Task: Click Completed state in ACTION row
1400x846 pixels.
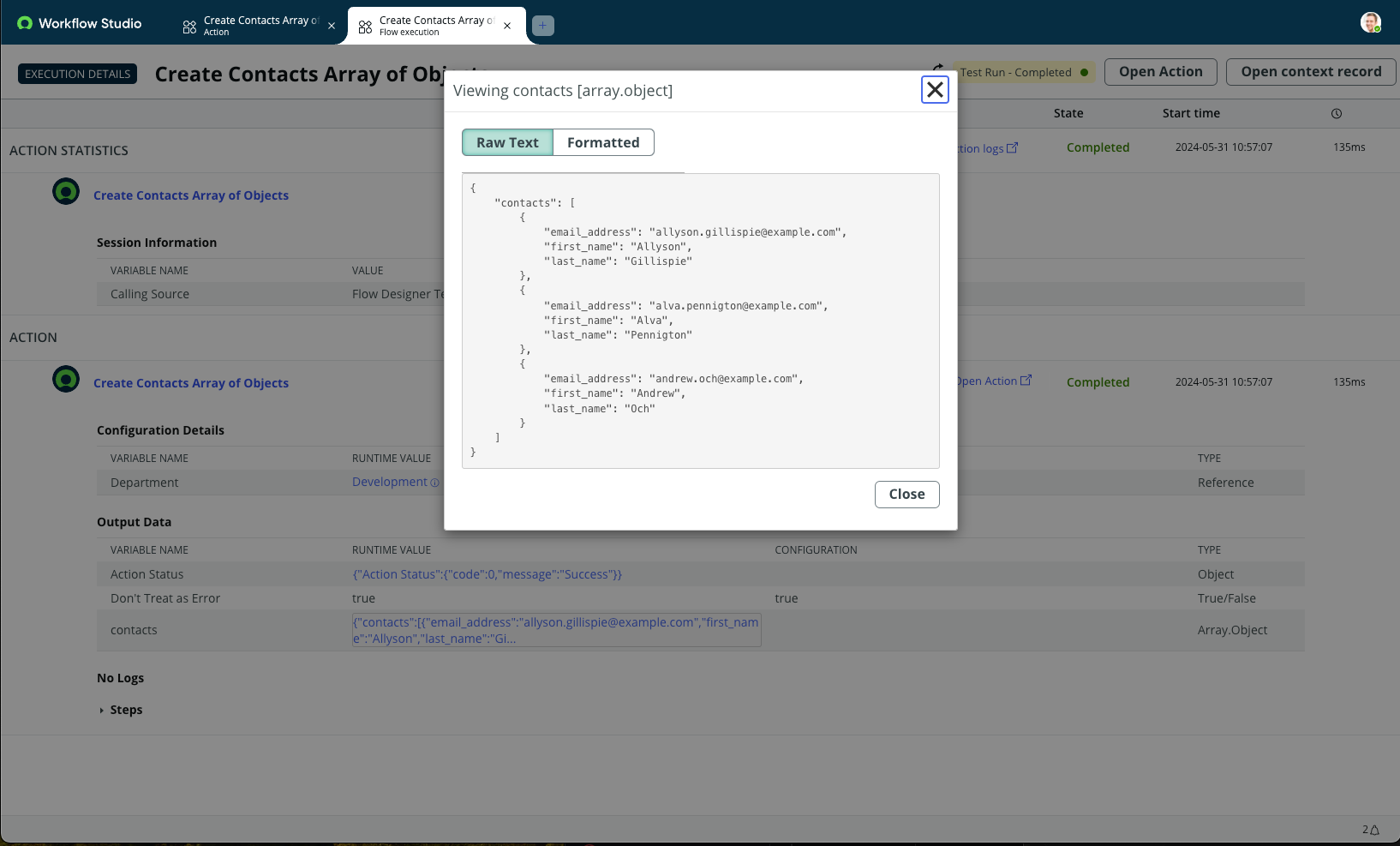Action: click(x=1098, y=382)
